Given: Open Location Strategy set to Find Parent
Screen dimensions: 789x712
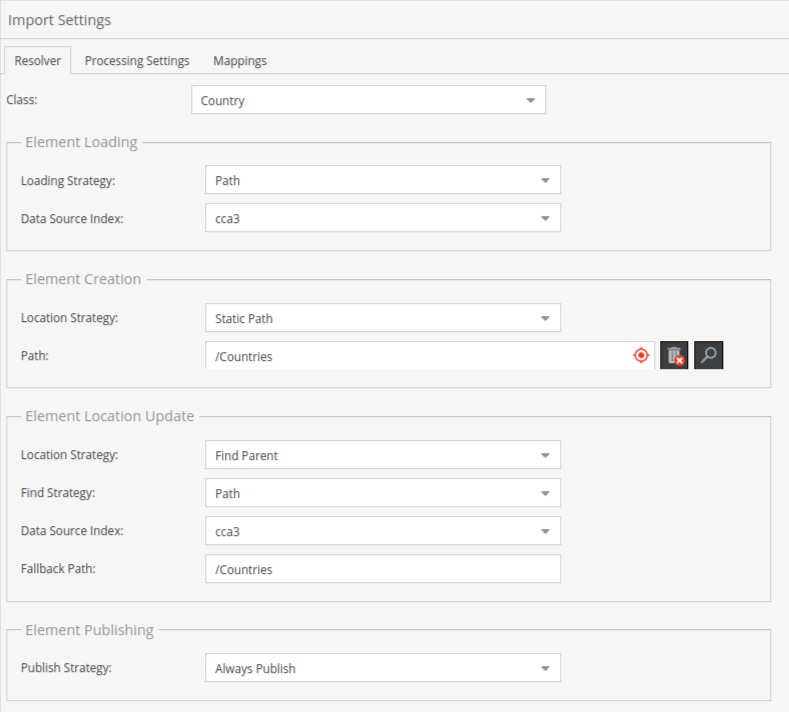Looking at the screenshot, I should click(x=382, y=456).
